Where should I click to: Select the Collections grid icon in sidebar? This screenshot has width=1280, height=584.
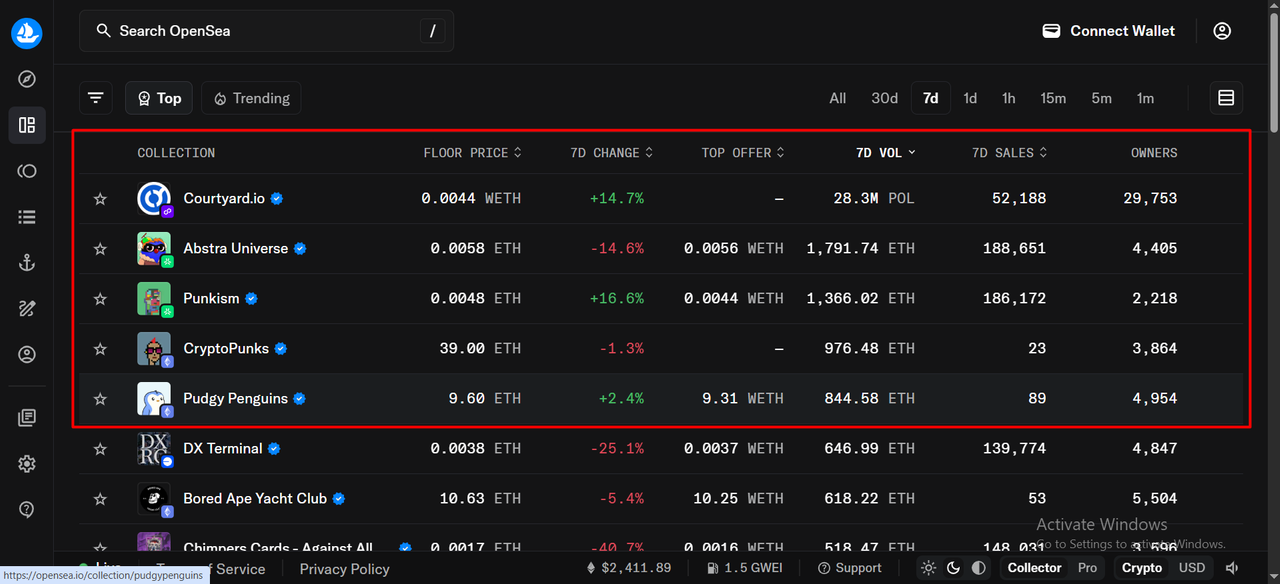pos(27,125)
